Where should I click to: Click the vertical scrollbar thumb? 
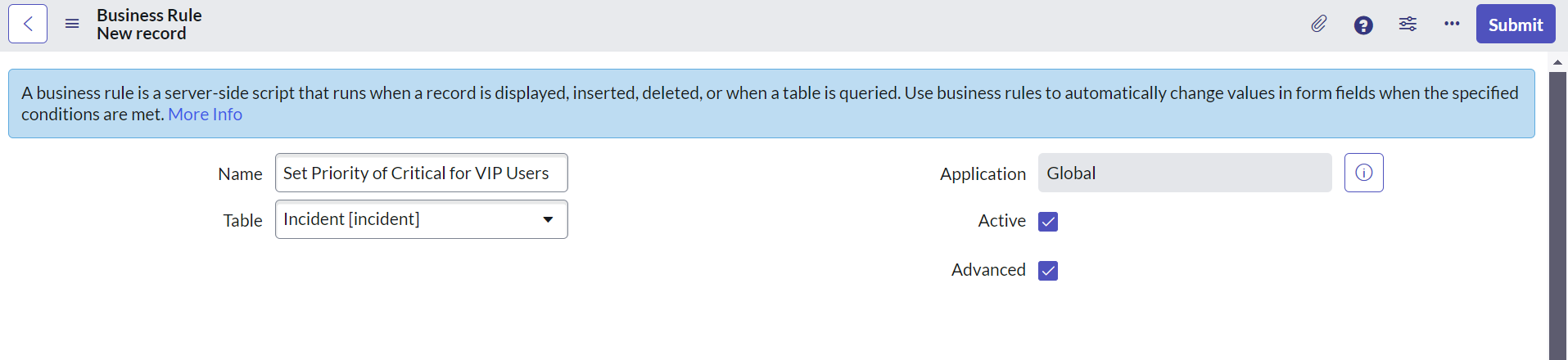tap(1557, 213)
